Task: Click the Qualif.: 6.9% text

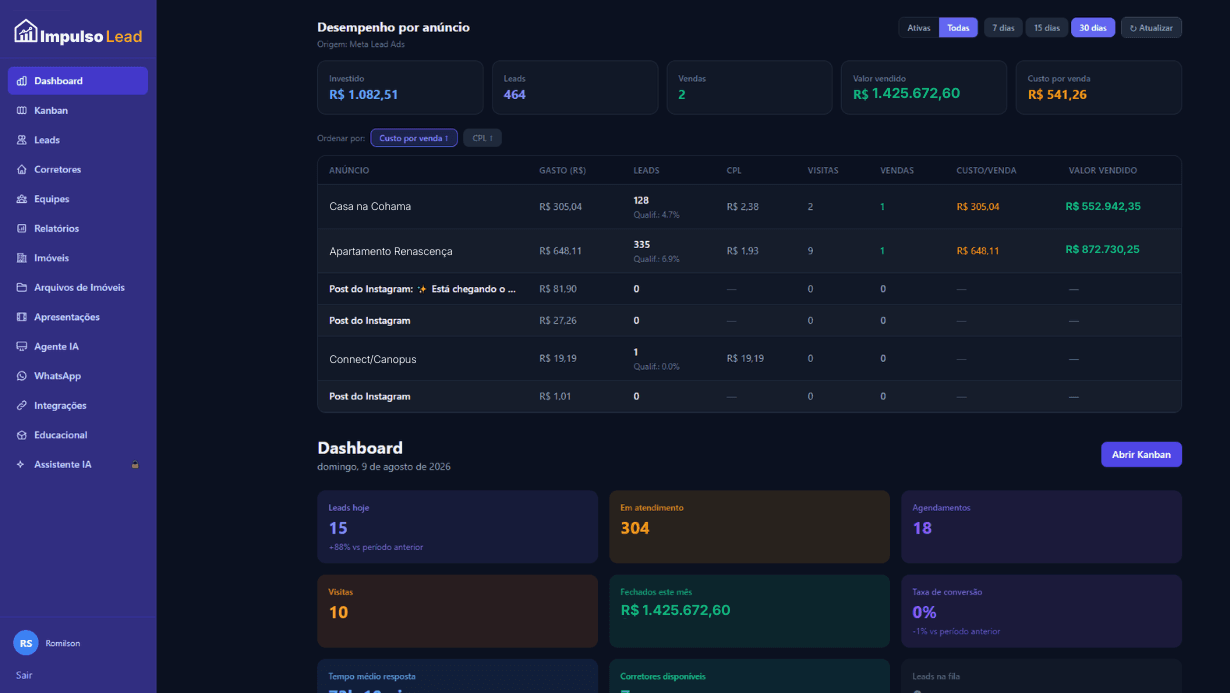Action: point(656,259)
